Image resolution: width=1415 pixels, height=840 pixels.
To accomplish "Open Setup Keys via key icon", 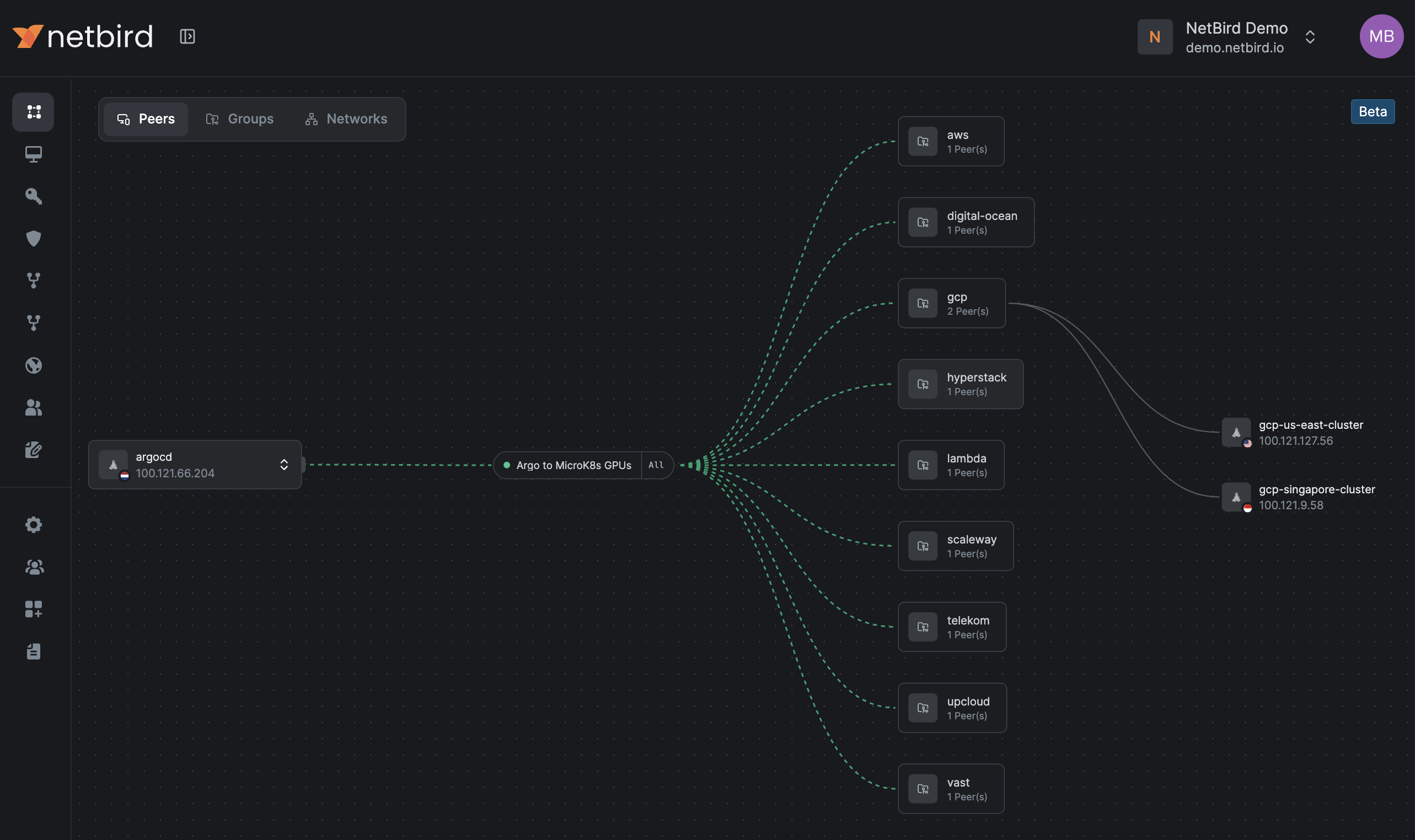I will pos(34,196).
